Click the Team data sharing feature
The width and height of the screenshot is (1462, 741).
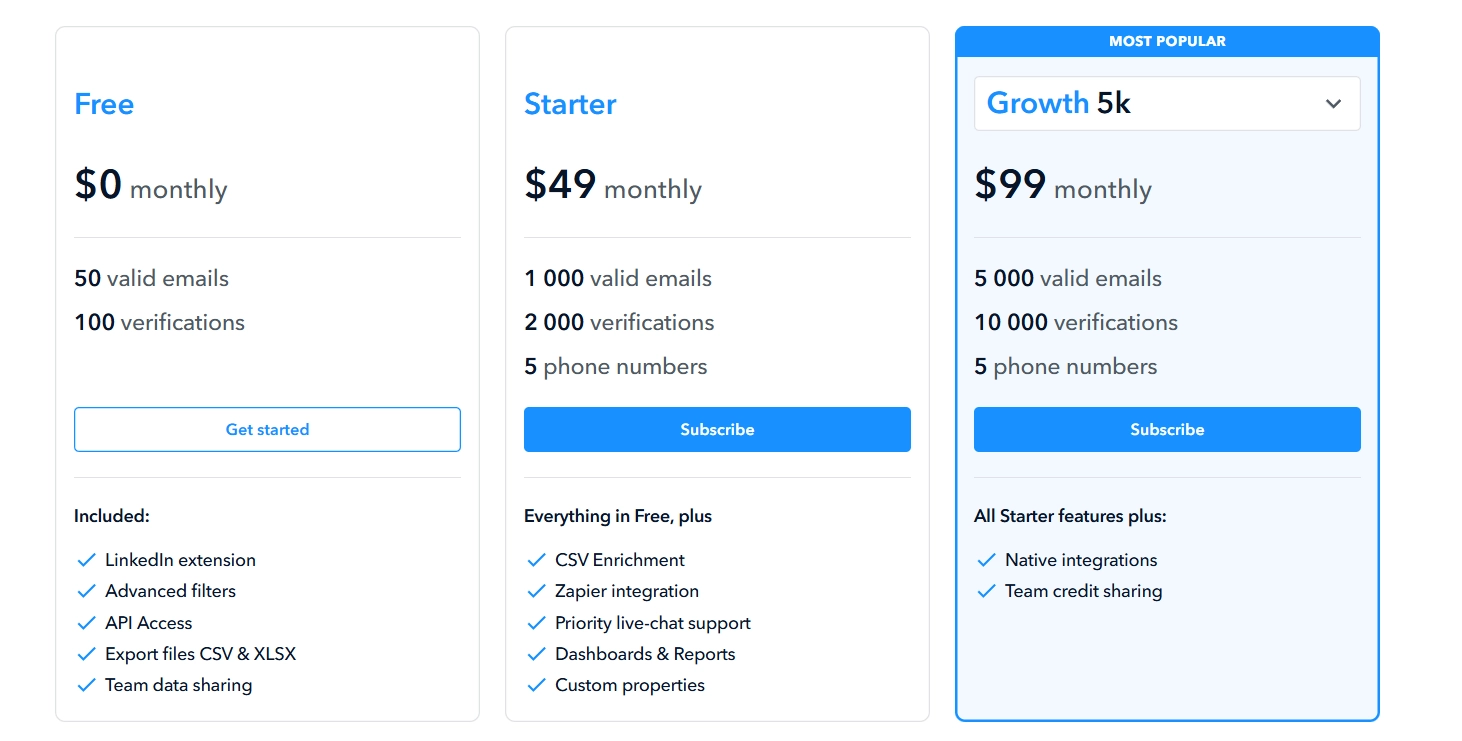[x=178, y=685]
